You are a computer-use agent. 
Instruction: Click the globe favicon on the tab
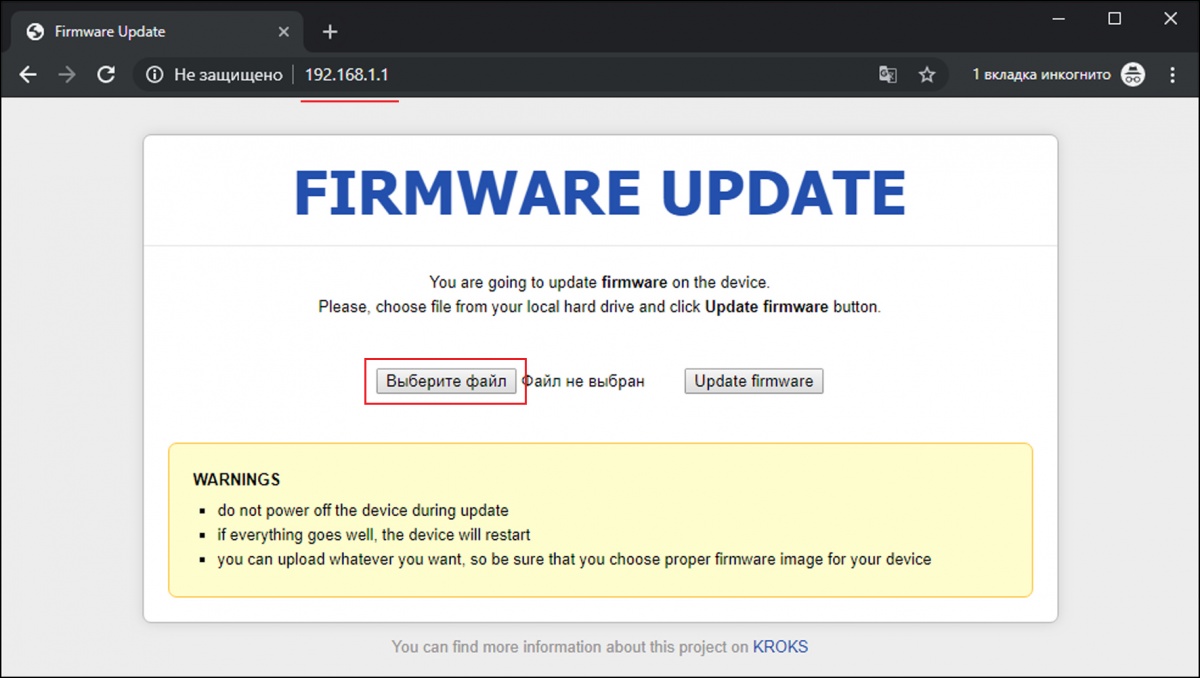coord(36,32)
